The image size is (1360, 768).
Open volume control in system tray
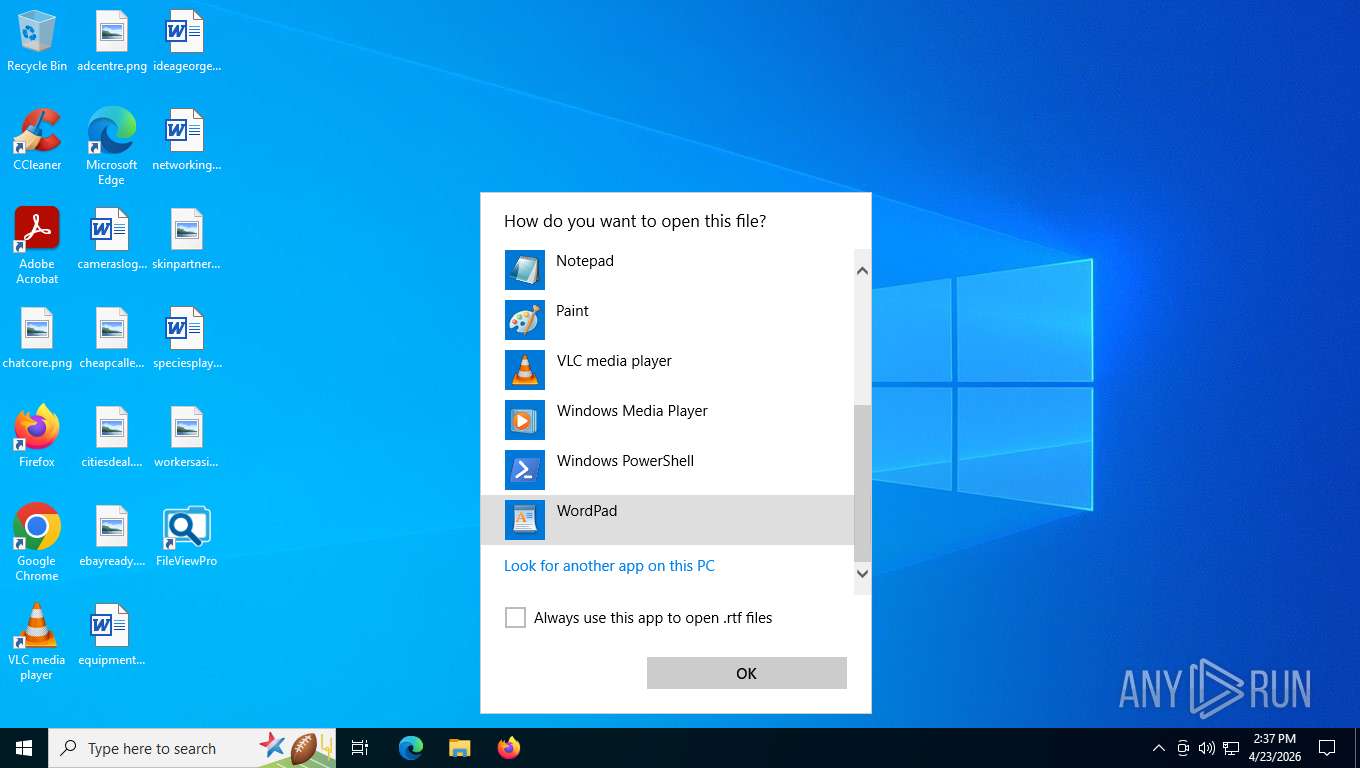1207,748
